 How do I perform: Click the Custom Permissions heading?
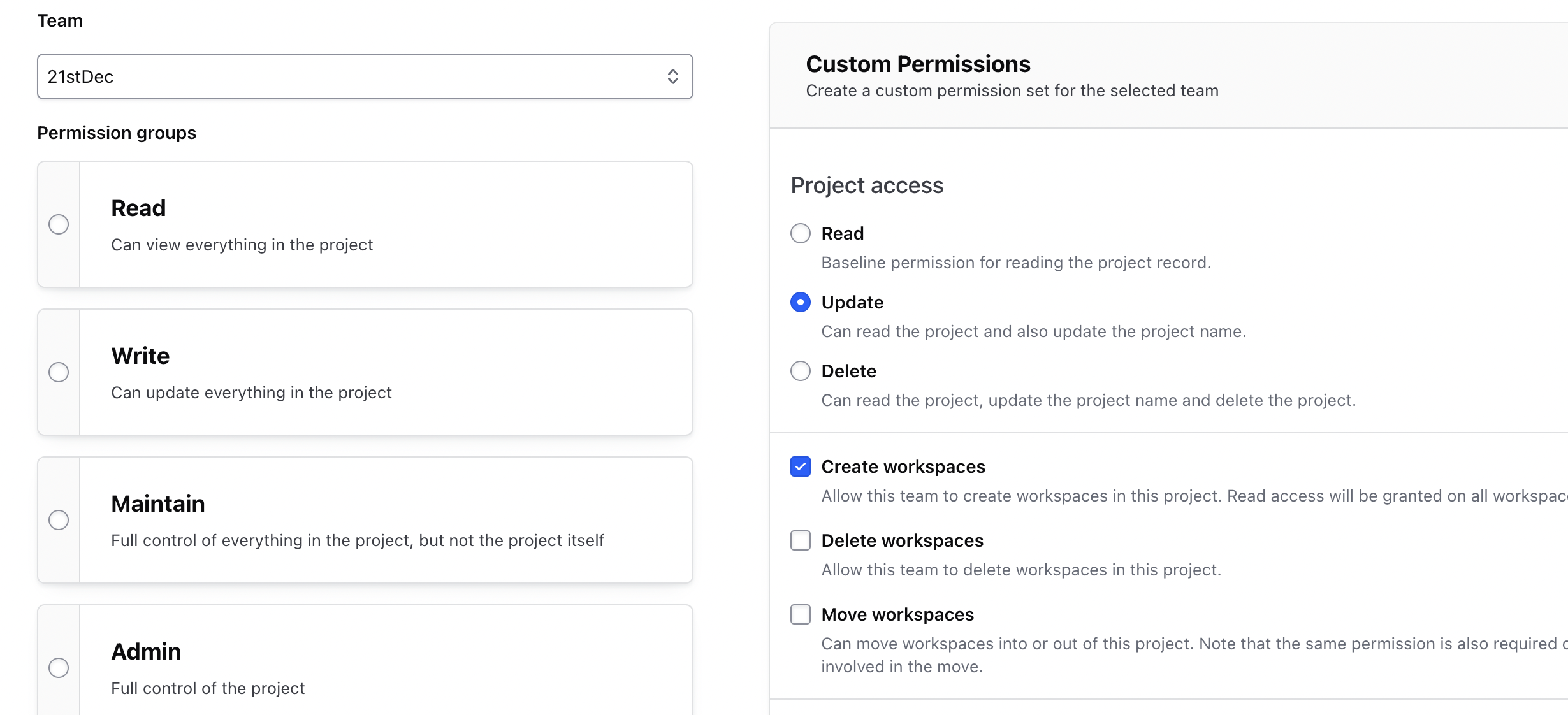918,64
